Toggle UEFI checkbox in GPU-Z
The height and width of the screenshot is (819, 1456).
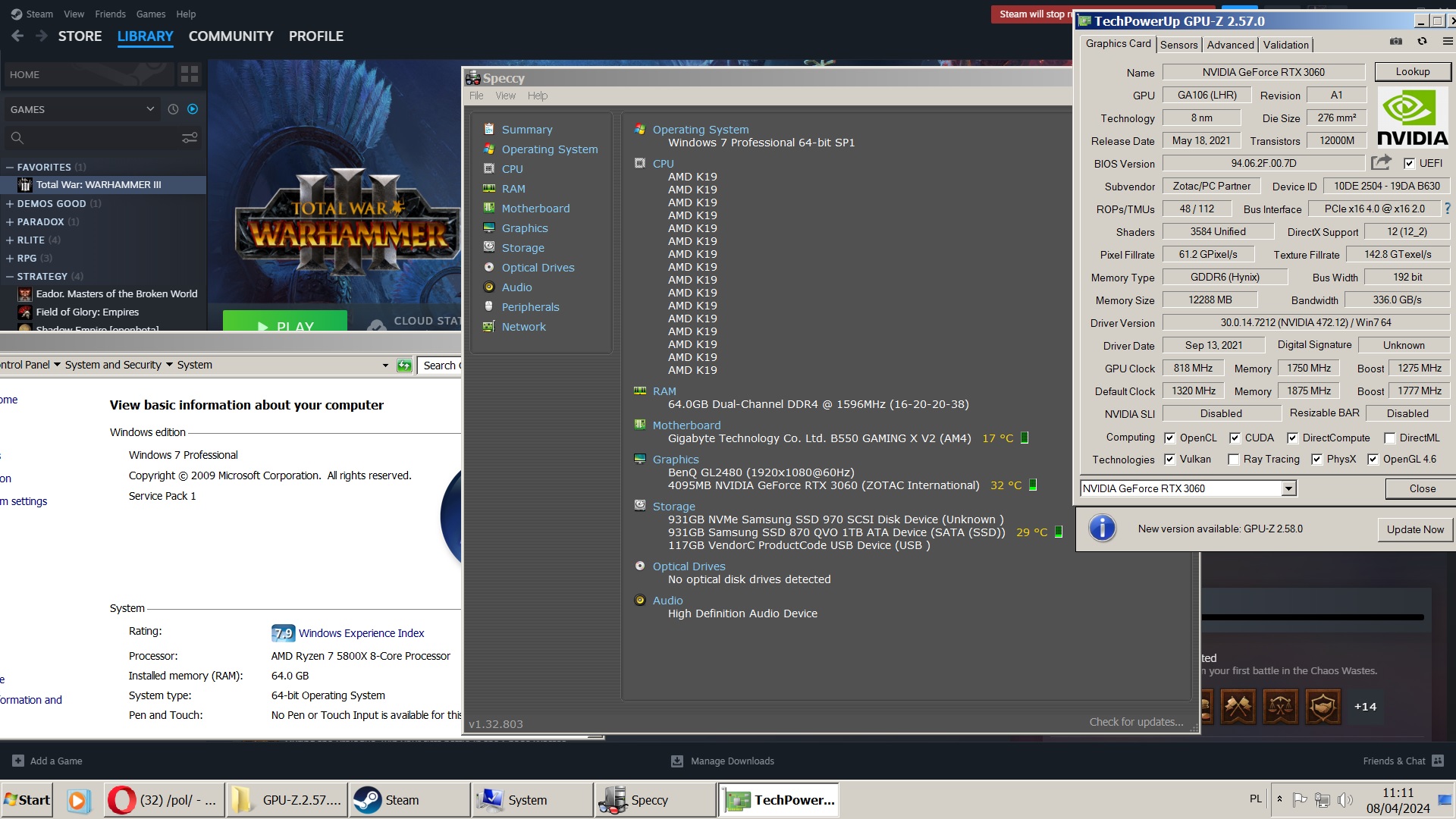pyautogui.click(x=1409, y=163)
